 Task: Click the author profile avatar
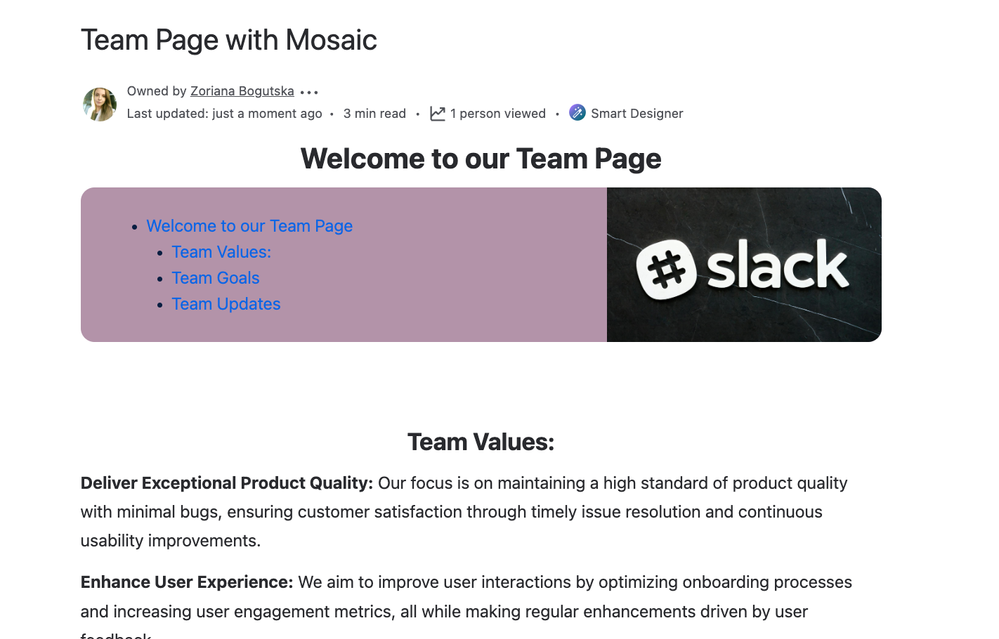[99, 104]
